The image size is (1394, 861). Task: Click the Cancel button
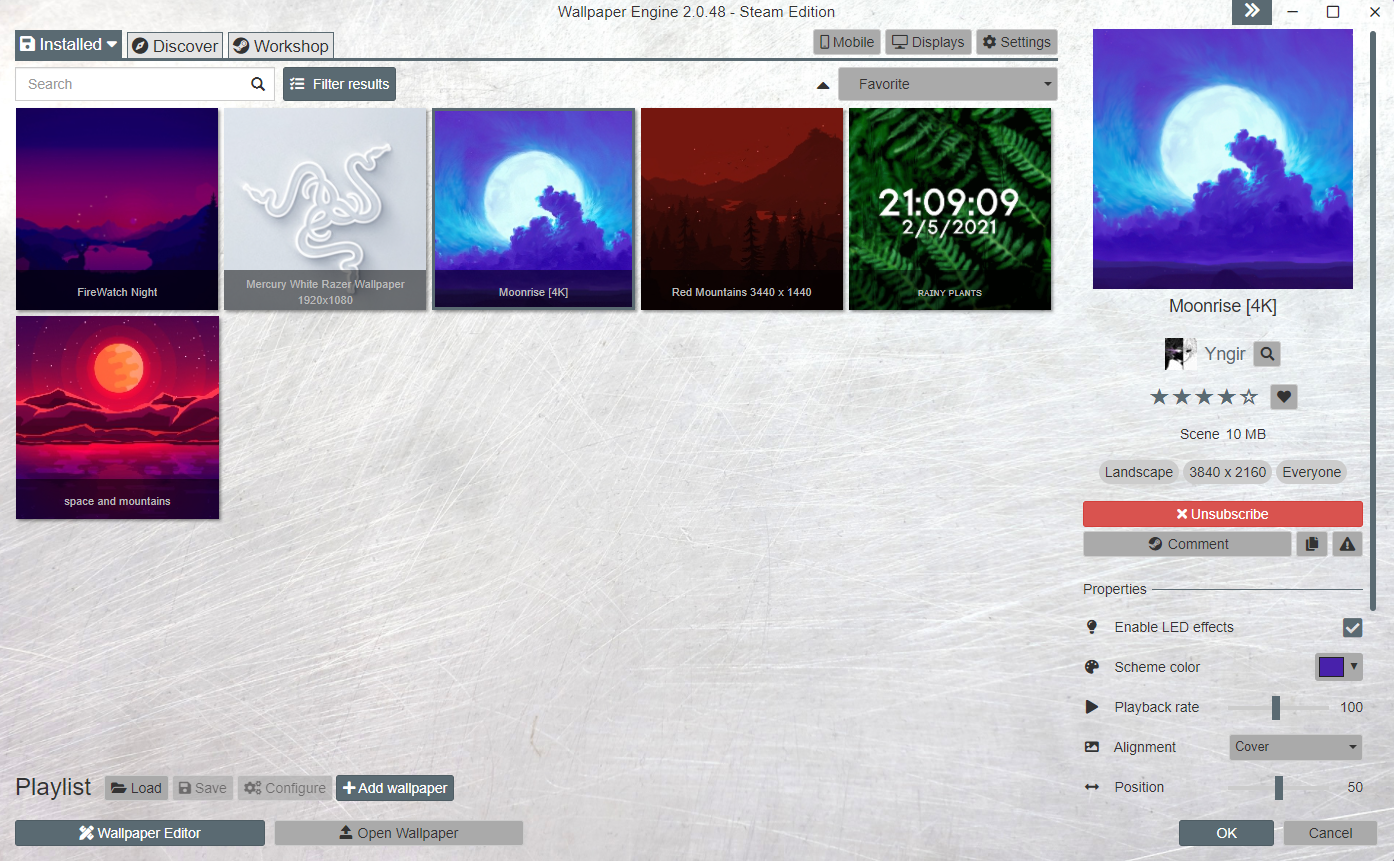coord(1330,833)
